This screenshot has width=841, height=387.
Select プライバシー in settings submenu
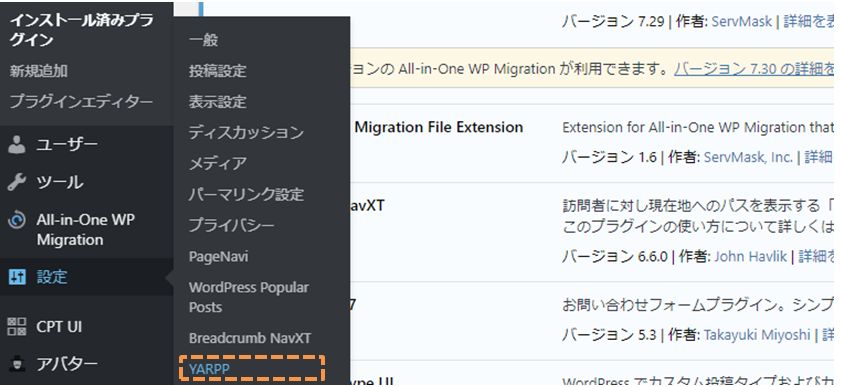(232, 225)
